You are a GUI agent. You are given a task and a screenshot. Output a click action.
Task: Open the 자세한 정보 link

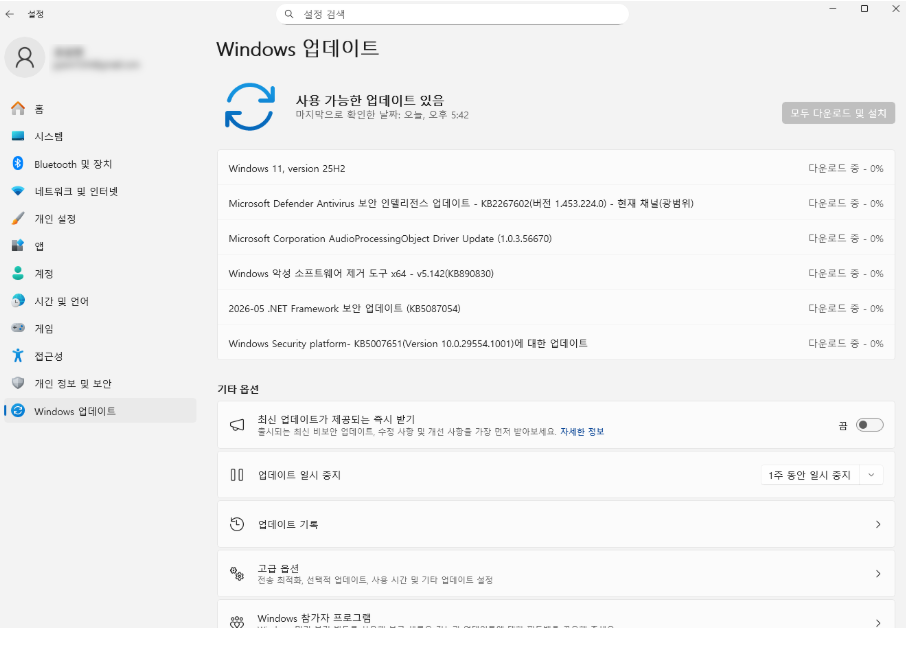click(x=582, y=431)
